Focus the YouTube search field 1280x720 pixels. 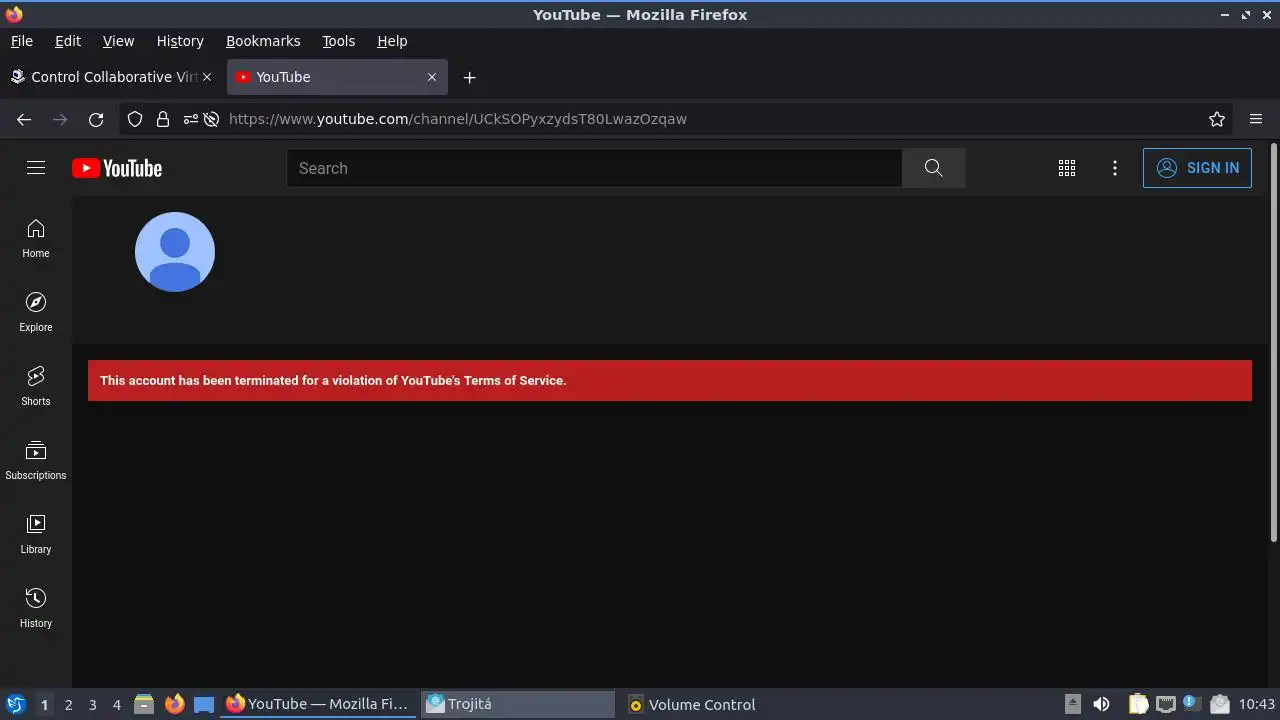[x=595, y=168]
